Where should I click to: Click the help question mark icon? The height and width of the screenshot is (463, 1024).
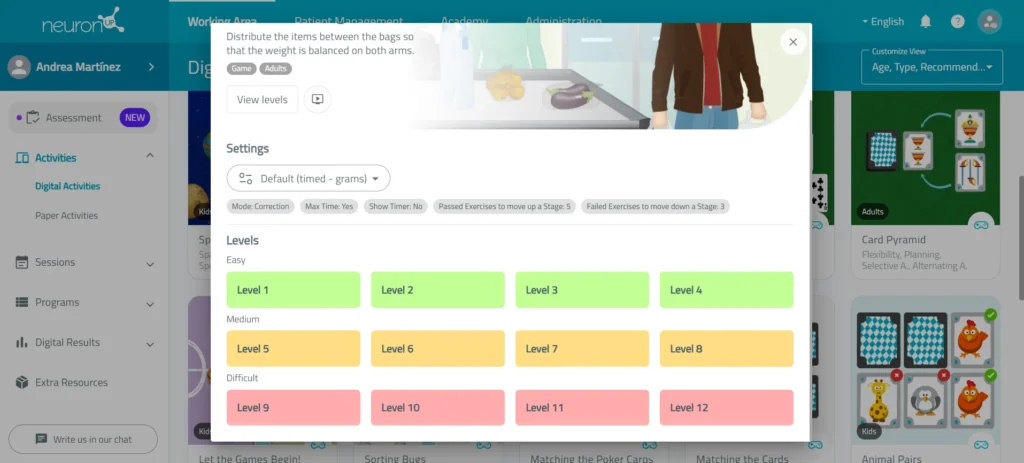click(x=957, y=22)
